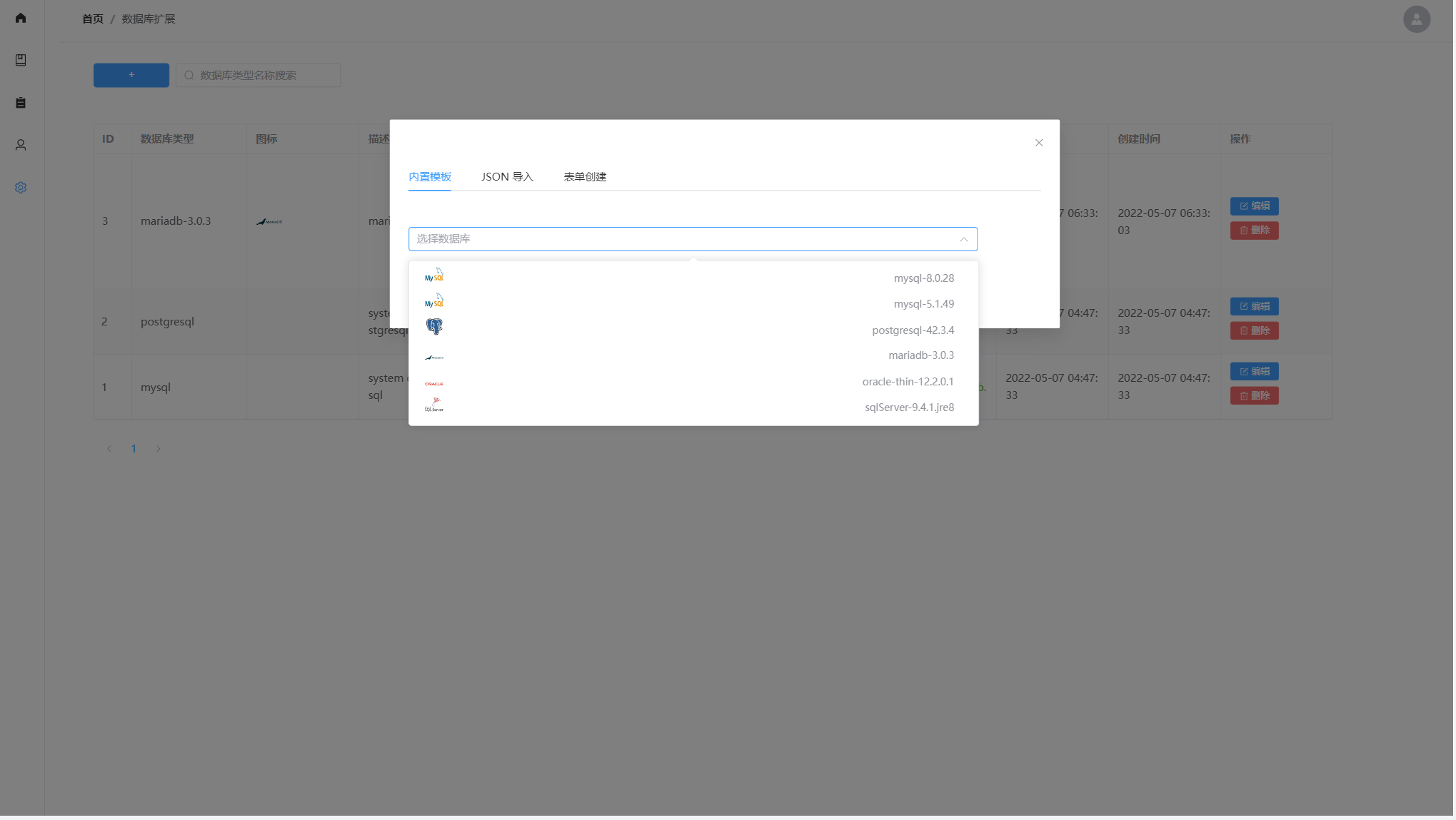Click 编辑 button for mariadb-3.0.3 row
The height and width of the screenshot is (820, 1456).
(1254, 206)
